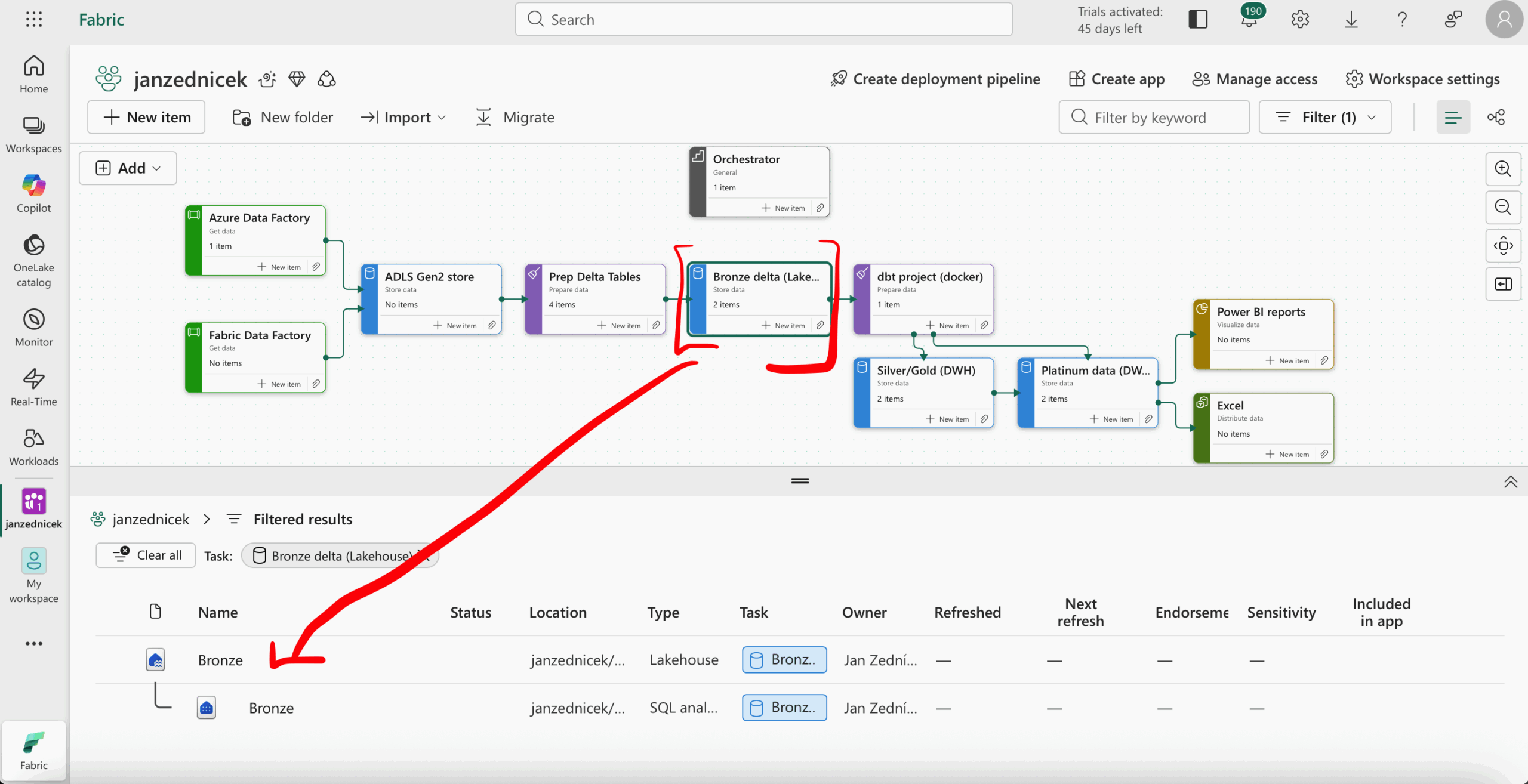
Task: Expand the Add dropdown on canvas
Action: point(128,168)
